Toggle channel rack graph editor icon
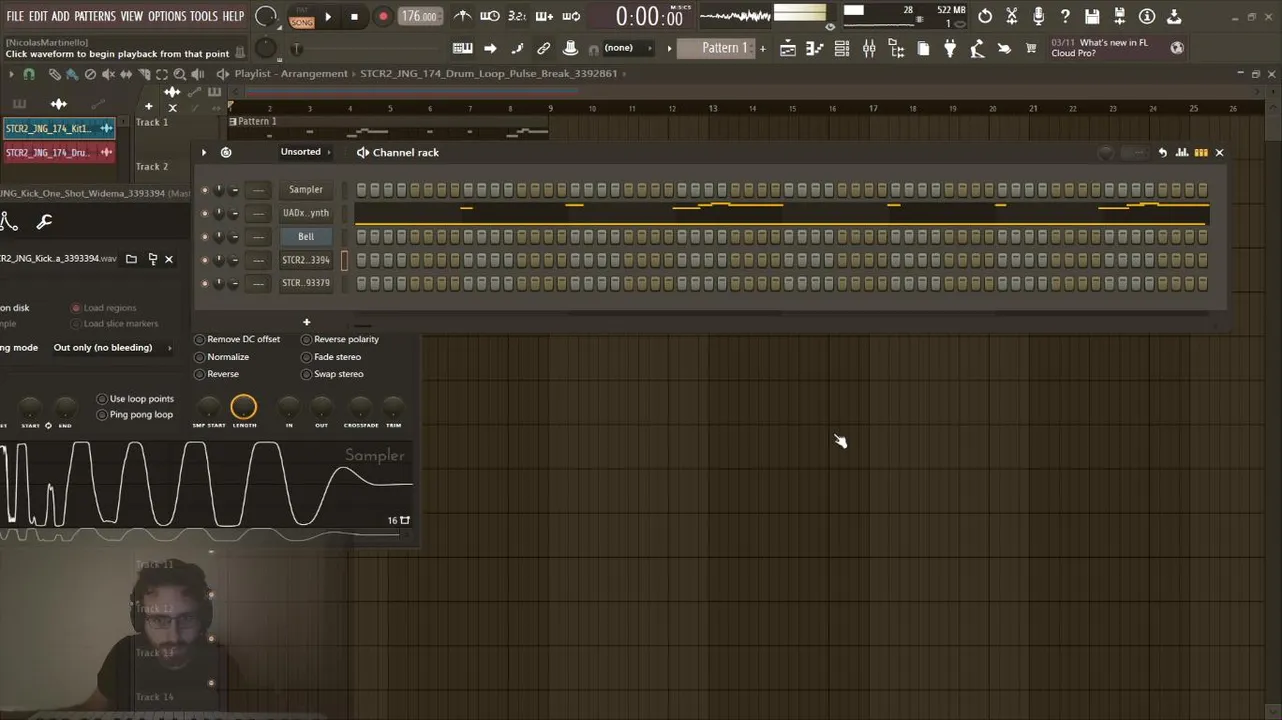The width and height of the screenshot is (1282, 720). pyautogui.click(x=1182, y=152)
